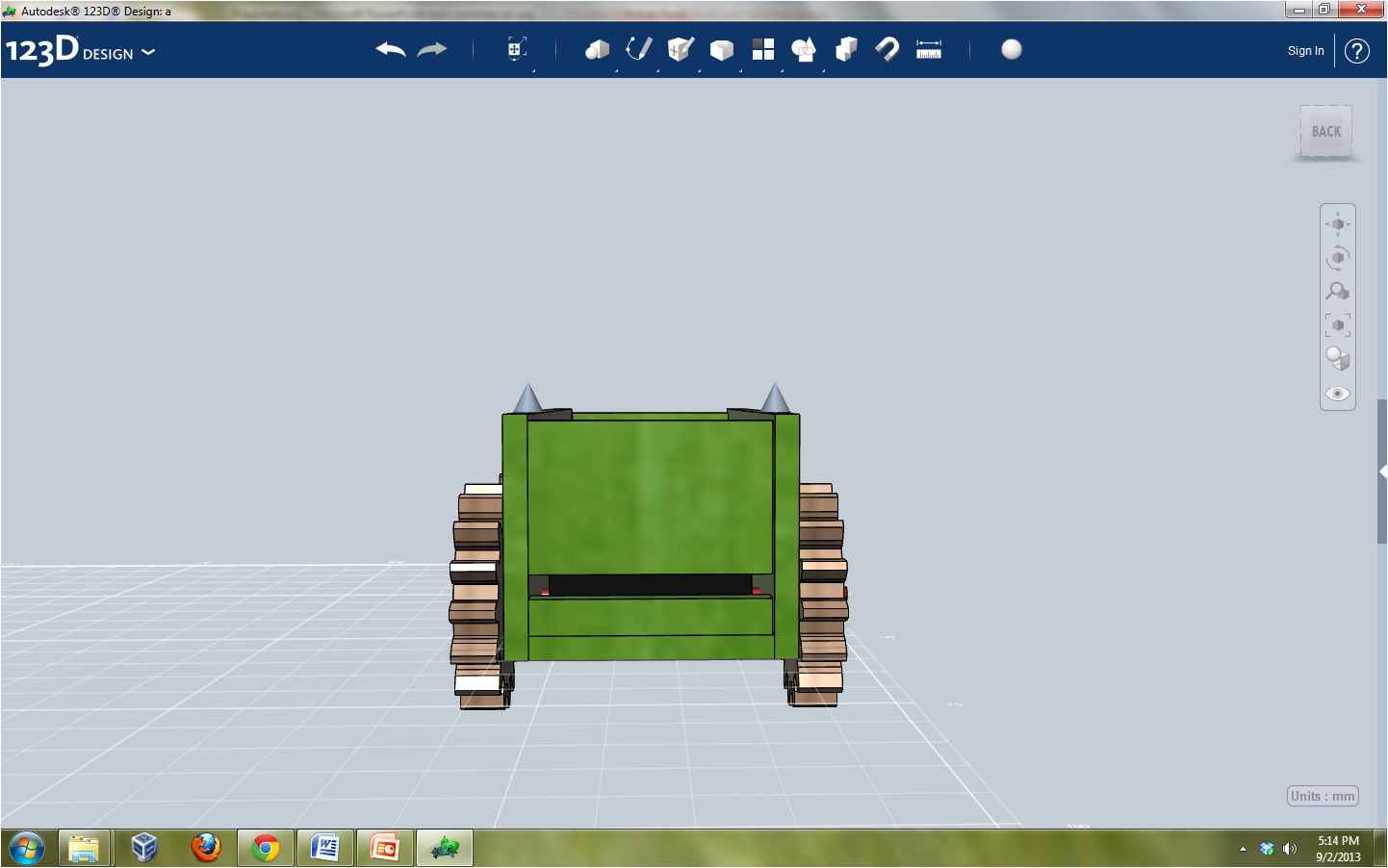Open the Help question mark
This screenshot has width=1388, height=868.
click(1357, 51)
